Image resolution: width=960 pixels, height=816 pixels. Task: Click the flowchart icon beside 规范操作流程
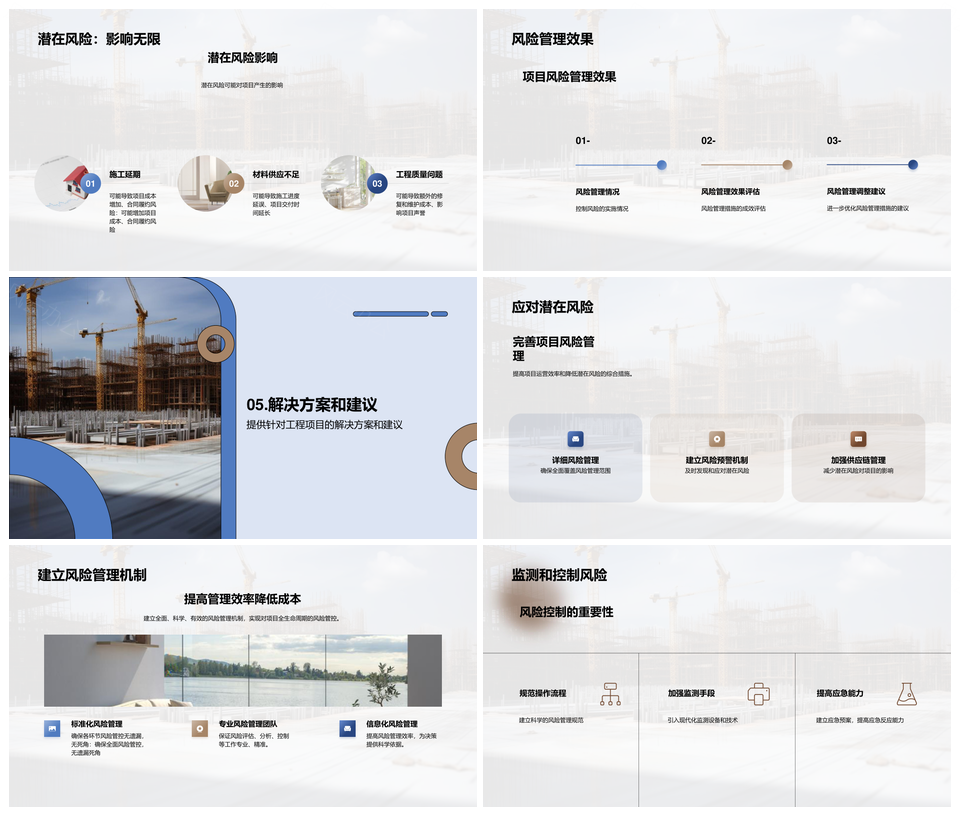point(610,694)
